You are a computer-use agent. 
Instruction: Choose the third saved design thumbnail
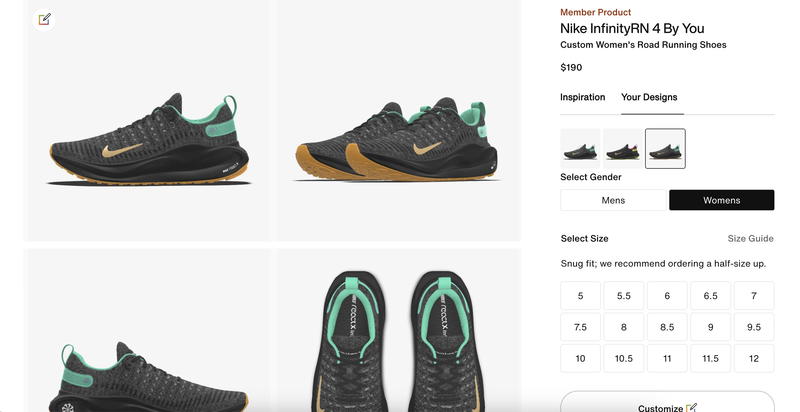pyautogui.click(x=665, y=149)
